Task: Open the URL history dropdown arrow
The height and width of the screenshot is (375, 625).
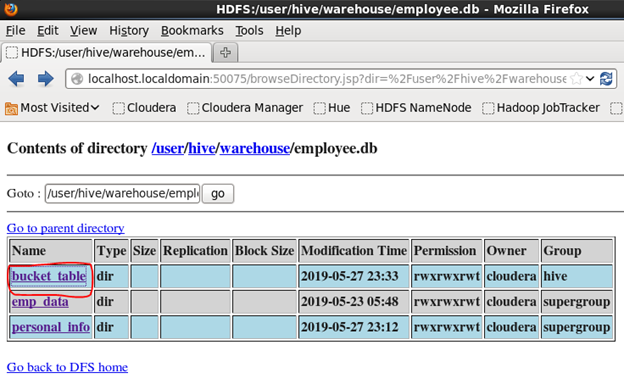Action: tap(590, 79)
